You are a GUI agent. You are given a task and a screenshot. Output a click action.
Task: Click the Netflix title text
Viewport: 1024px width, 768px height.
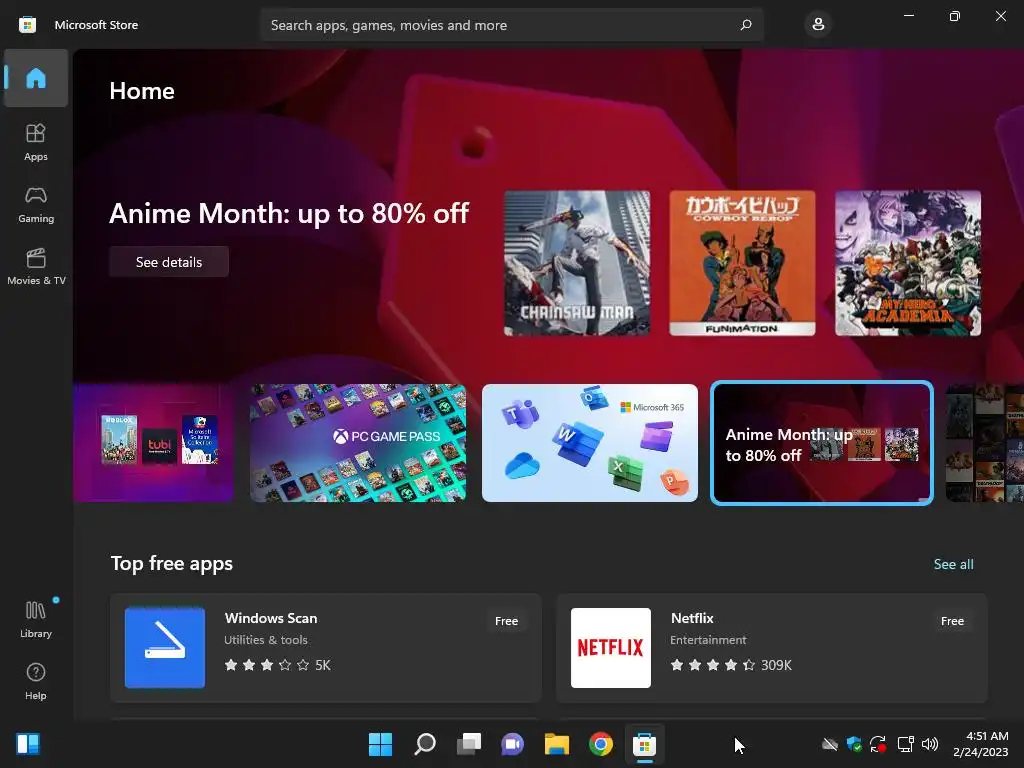click(x=692, y=618)
